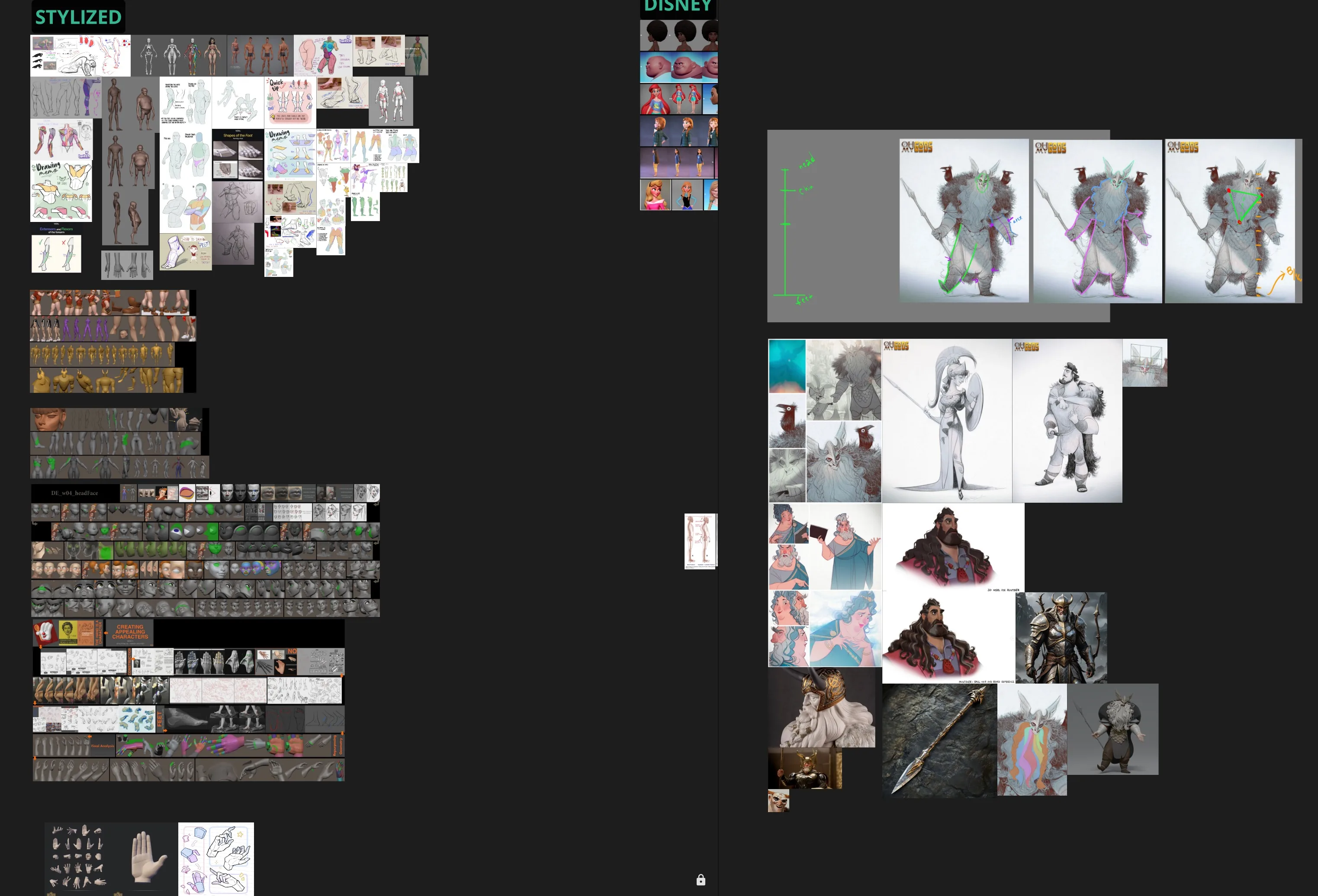Select the DE_w04_headFace label tile
1318x896 pixels.
(x=75, y=493)
